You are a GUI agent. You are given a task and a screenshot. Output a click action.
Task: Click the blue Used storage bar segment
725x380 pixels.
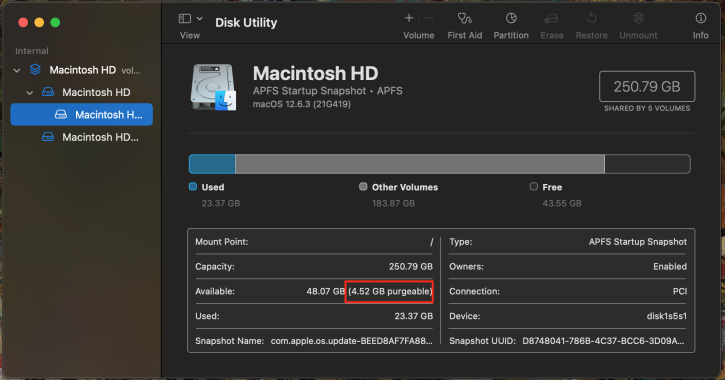pyautogui.click(x=212, y=164)
